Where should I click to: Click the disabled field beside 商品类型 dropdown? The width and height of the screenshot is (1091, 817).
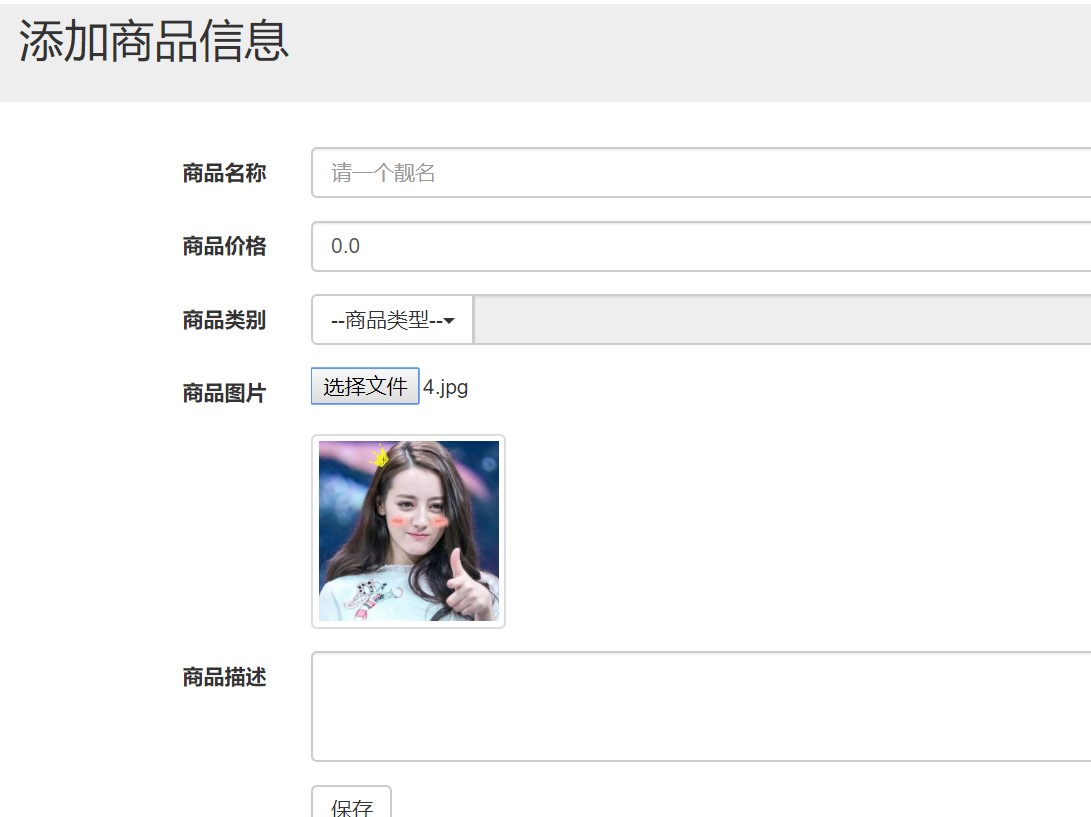coord(782,320)
